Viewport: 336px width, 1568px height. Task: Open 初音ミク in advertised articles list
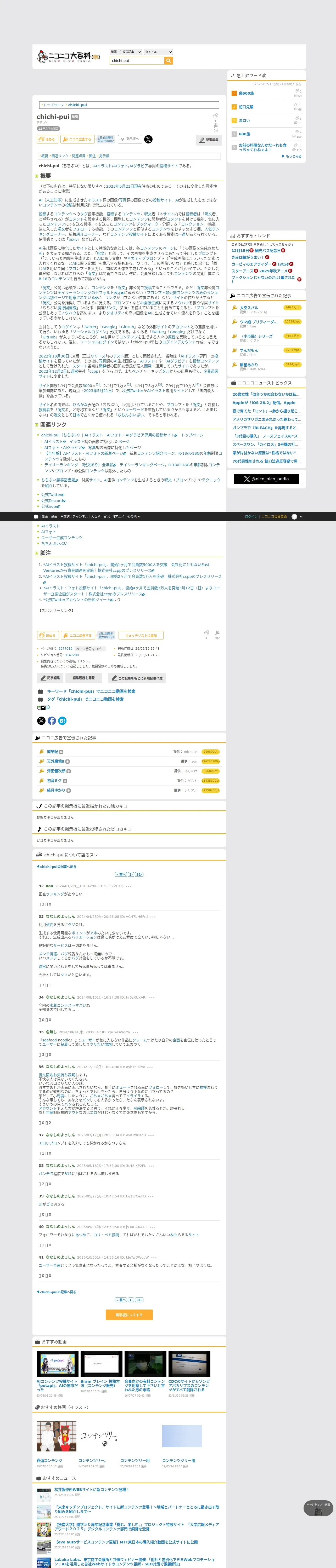tap(54, 780)
